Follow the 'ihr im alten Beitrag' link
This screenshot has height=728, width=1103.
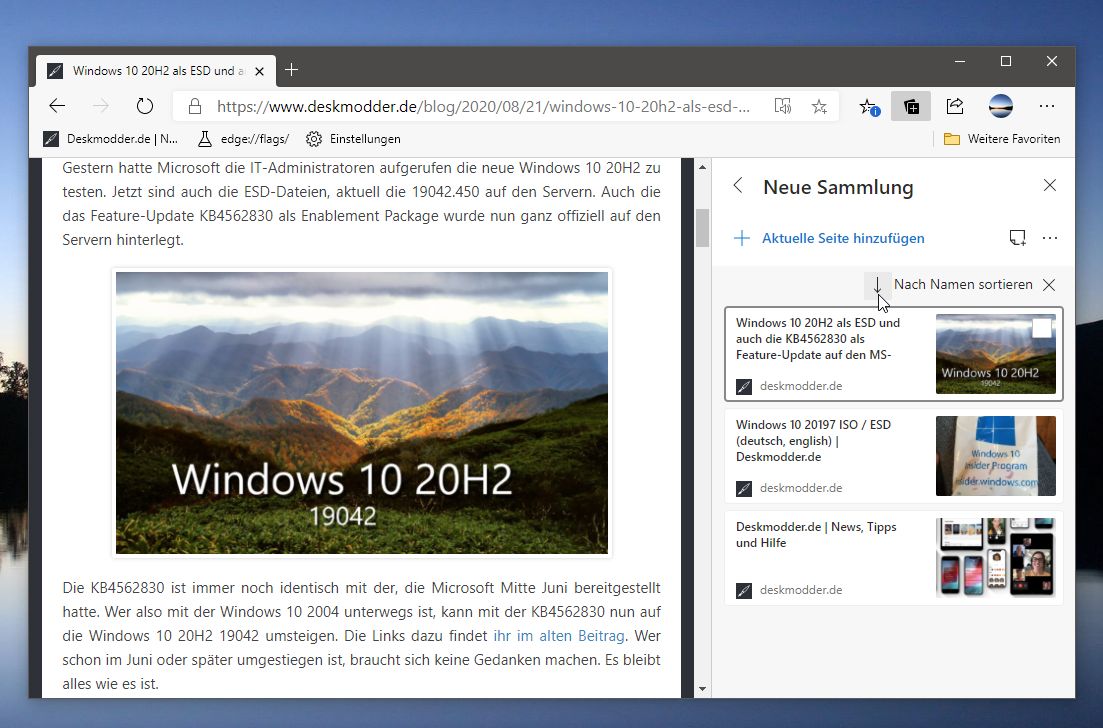click(559, 636)
